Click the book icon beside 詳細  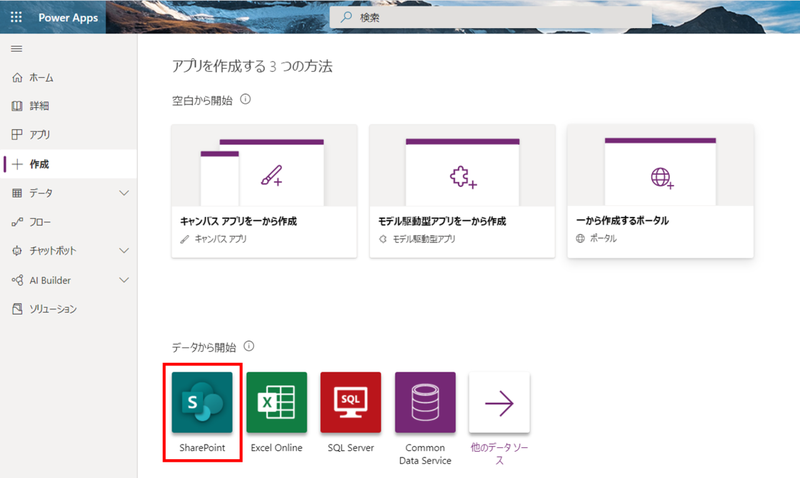click(17, 106)
